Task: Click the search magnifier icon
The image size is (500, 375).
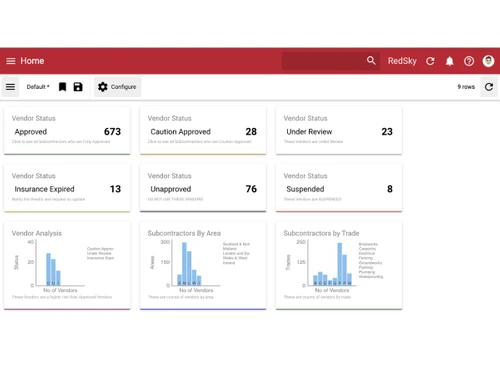Action: (371, 61)
